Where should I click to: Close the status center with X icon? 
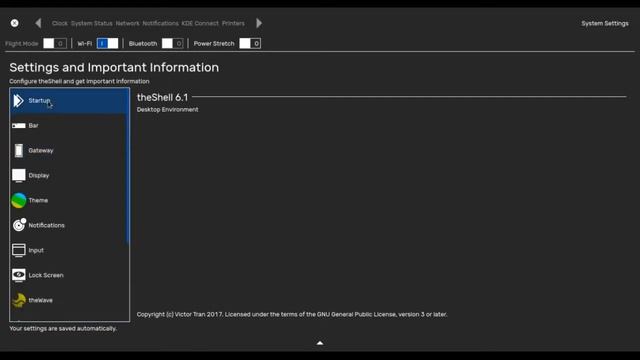click(x=14, y=23)
